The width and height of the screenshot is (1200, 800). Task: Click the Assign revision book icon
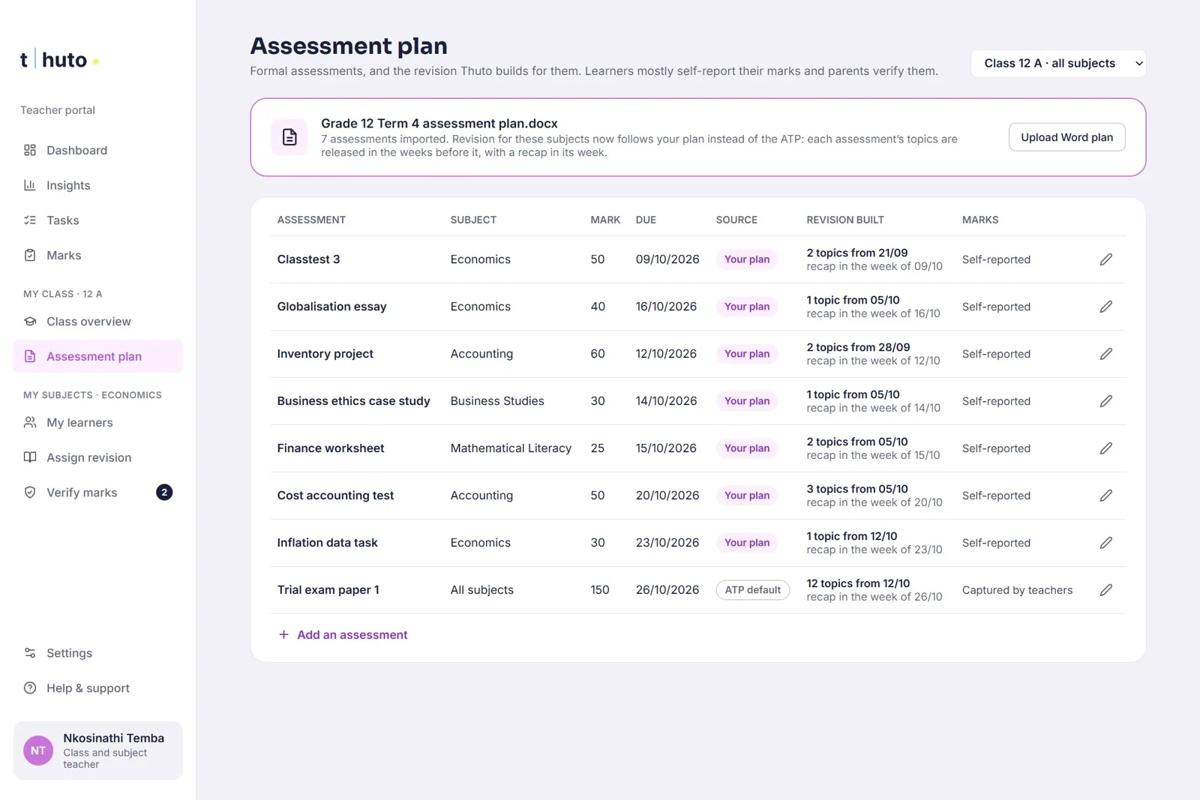point(30,457)
